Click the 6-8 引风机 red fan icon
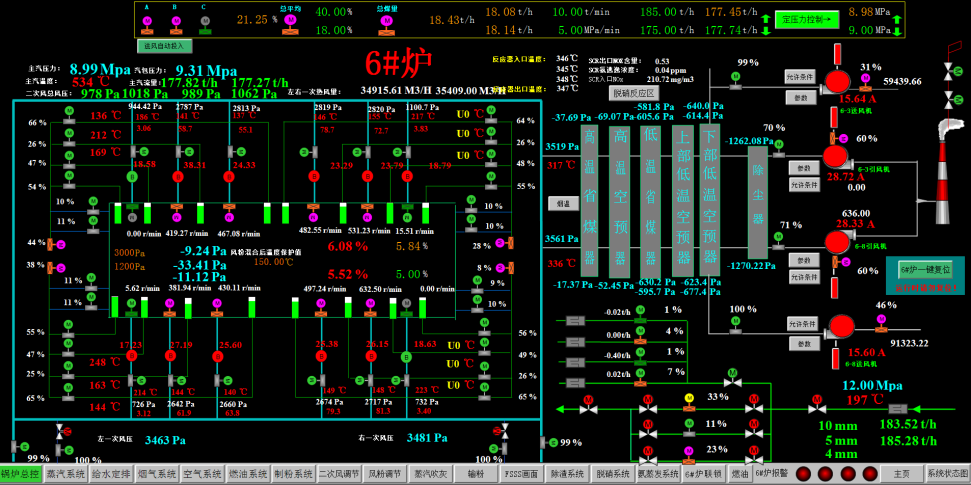971x485 pixels. coord(838,243)
